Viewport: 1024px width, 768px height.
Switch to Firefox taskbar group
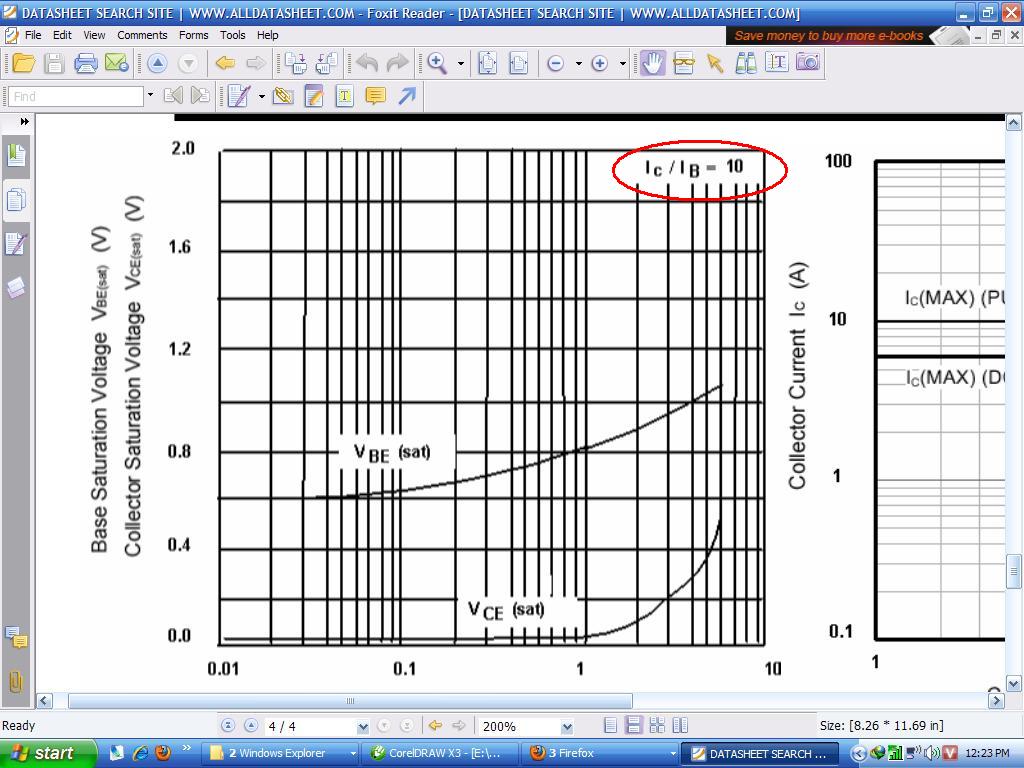pos(601,753)
